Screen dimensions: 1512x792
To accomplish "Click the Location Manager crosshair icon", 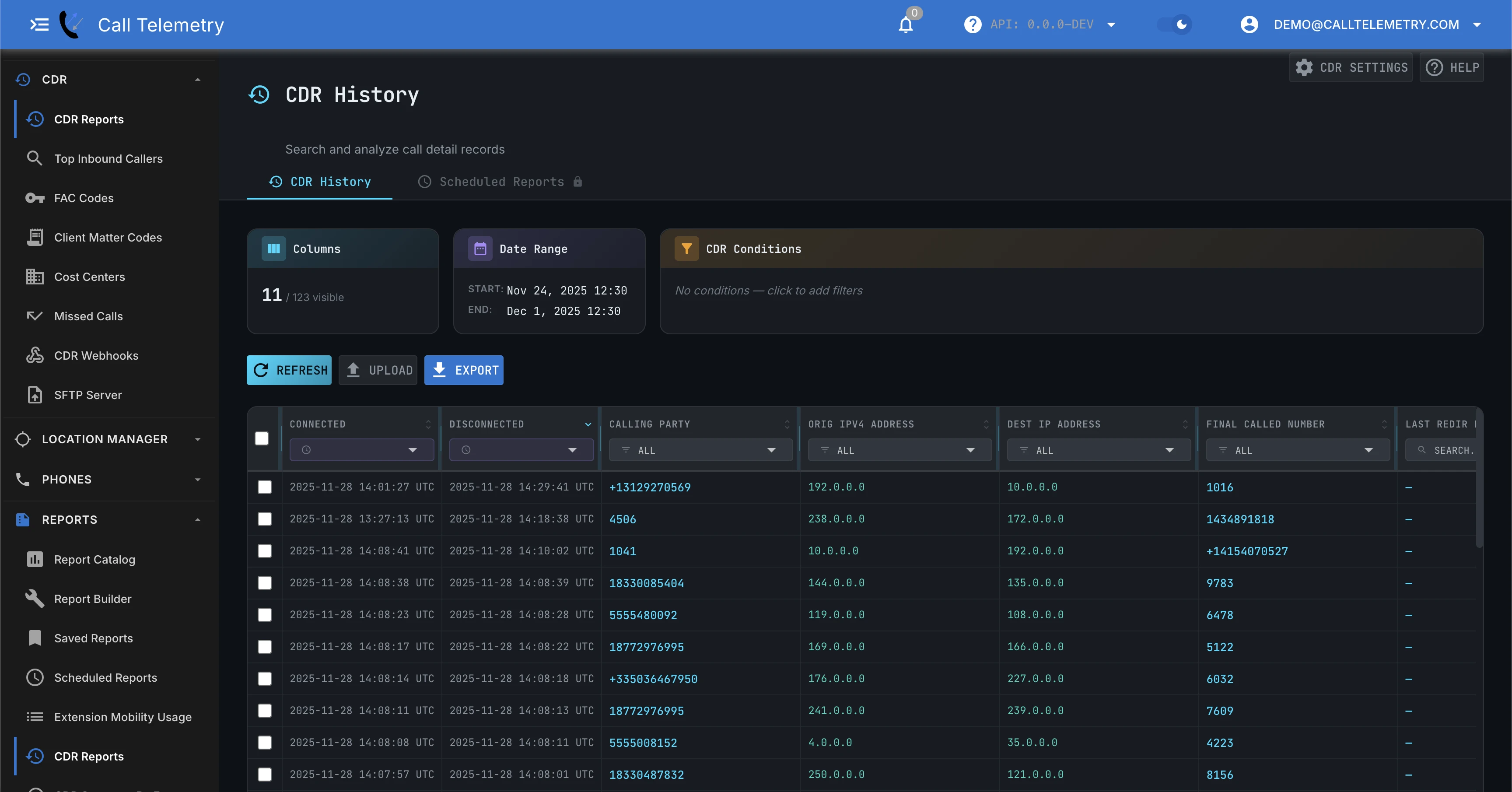I will pyautogui.click(x=22, y=439).
